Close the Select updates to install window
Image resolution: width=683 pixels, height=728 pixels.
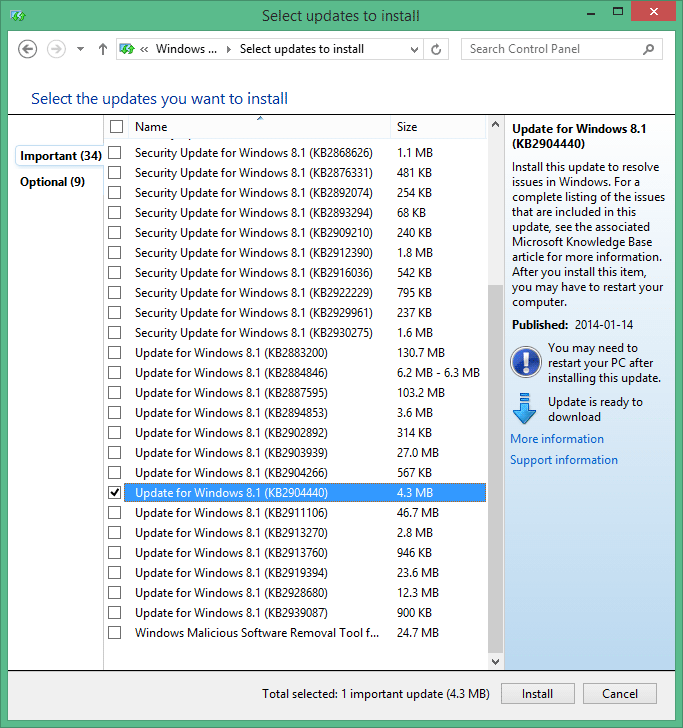click(654, 12)
